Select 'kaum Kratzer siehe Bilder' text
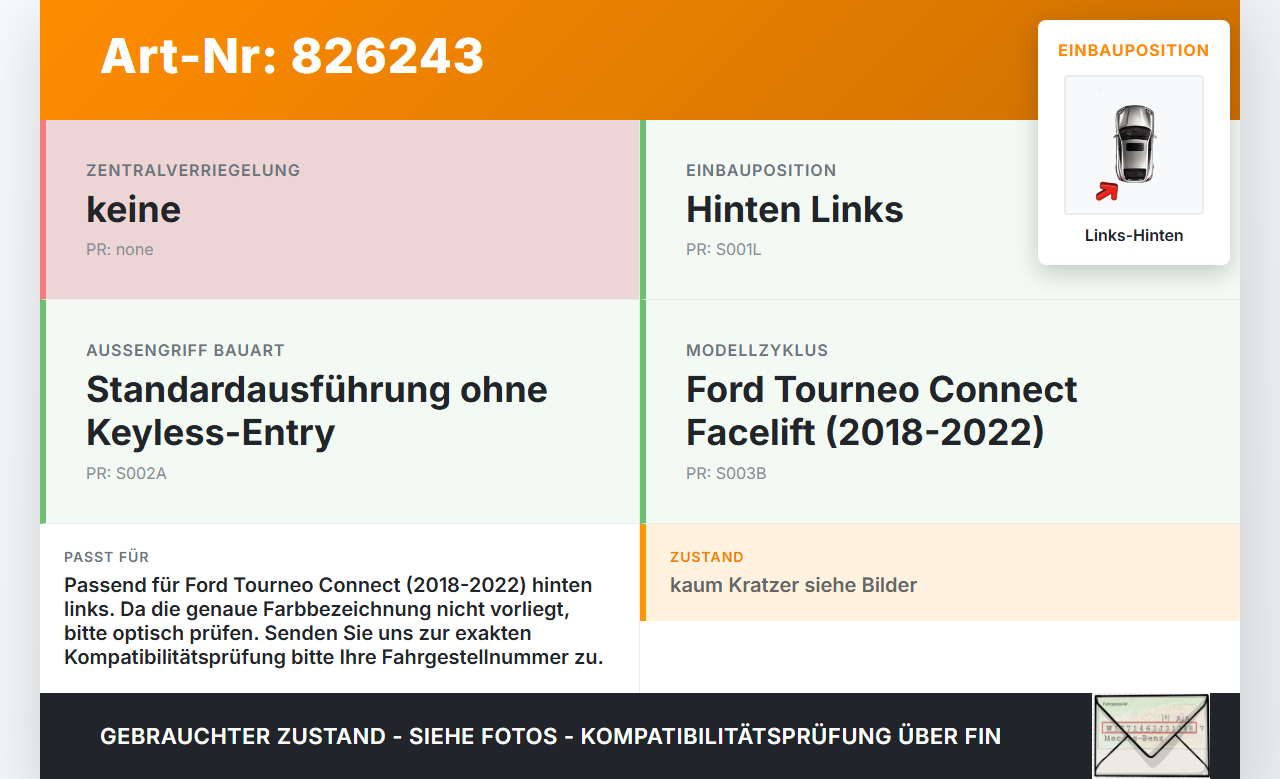The image size is (1280, 779). pos(793,585)
